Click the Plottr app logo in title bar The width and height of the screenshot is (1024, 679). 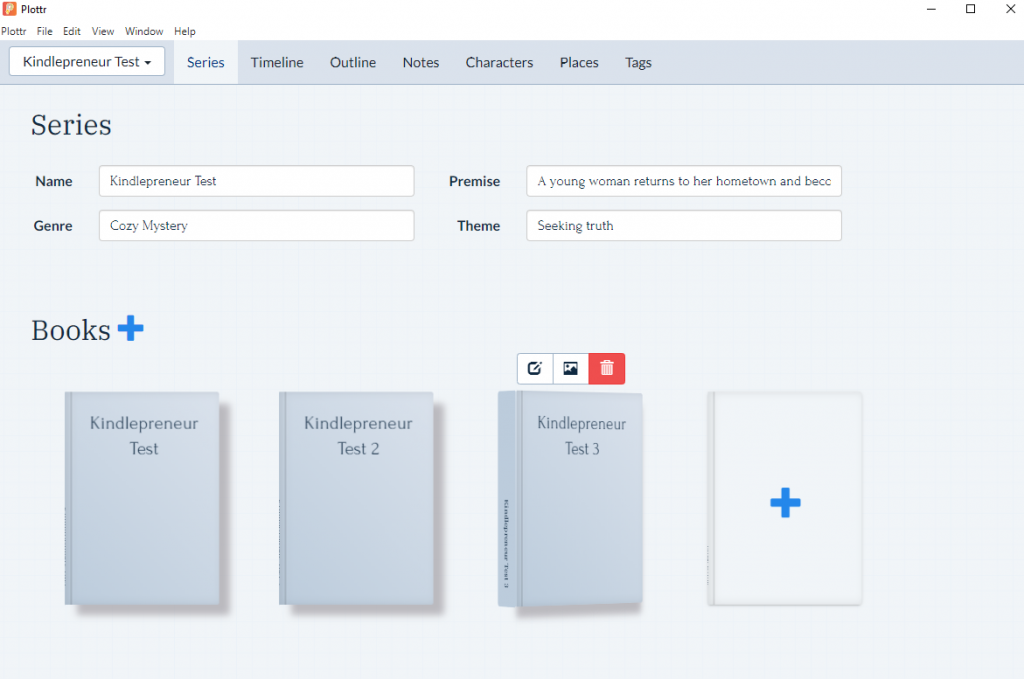pos(9,9)
